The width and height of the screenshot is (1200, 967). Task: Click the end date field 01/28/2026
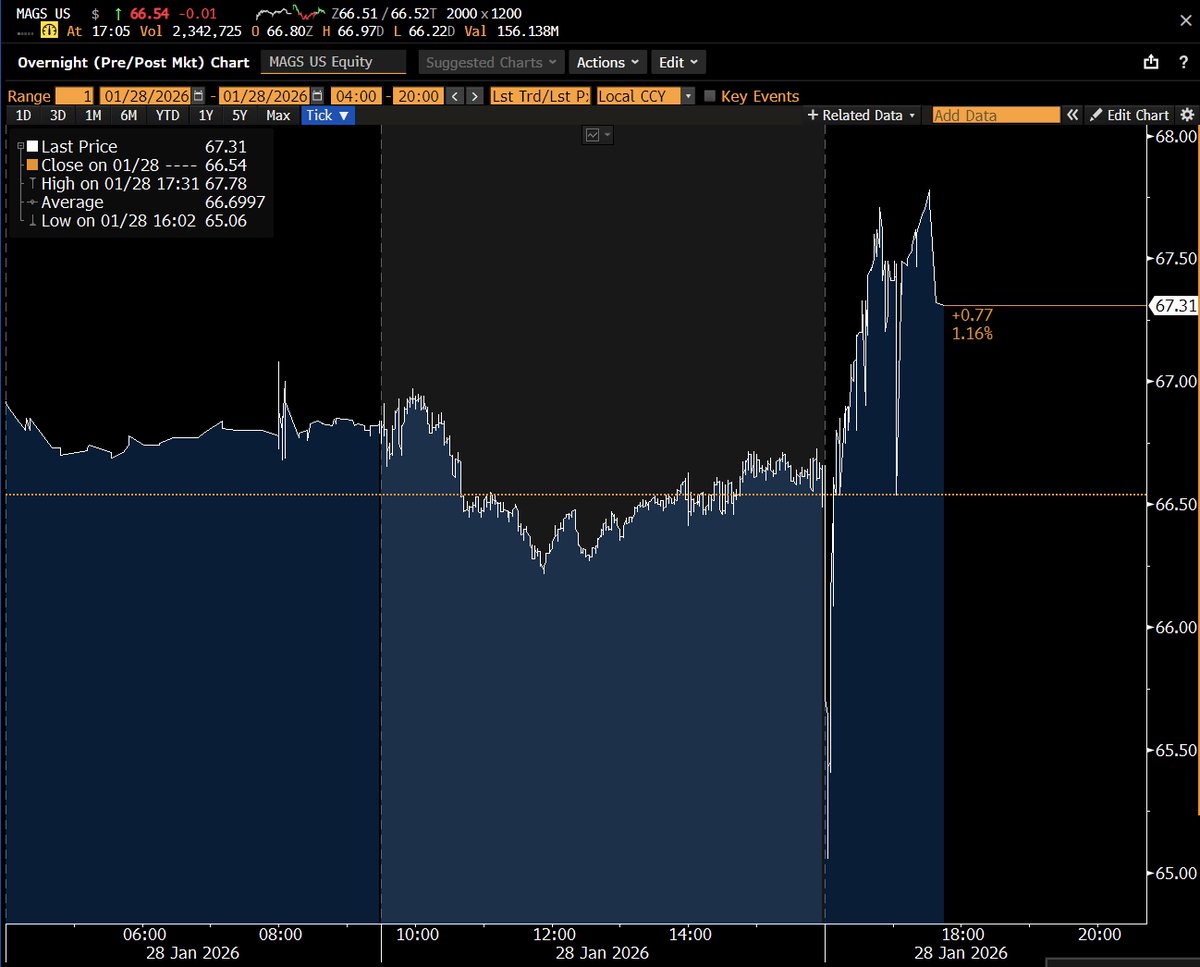[x=265, y=96]
